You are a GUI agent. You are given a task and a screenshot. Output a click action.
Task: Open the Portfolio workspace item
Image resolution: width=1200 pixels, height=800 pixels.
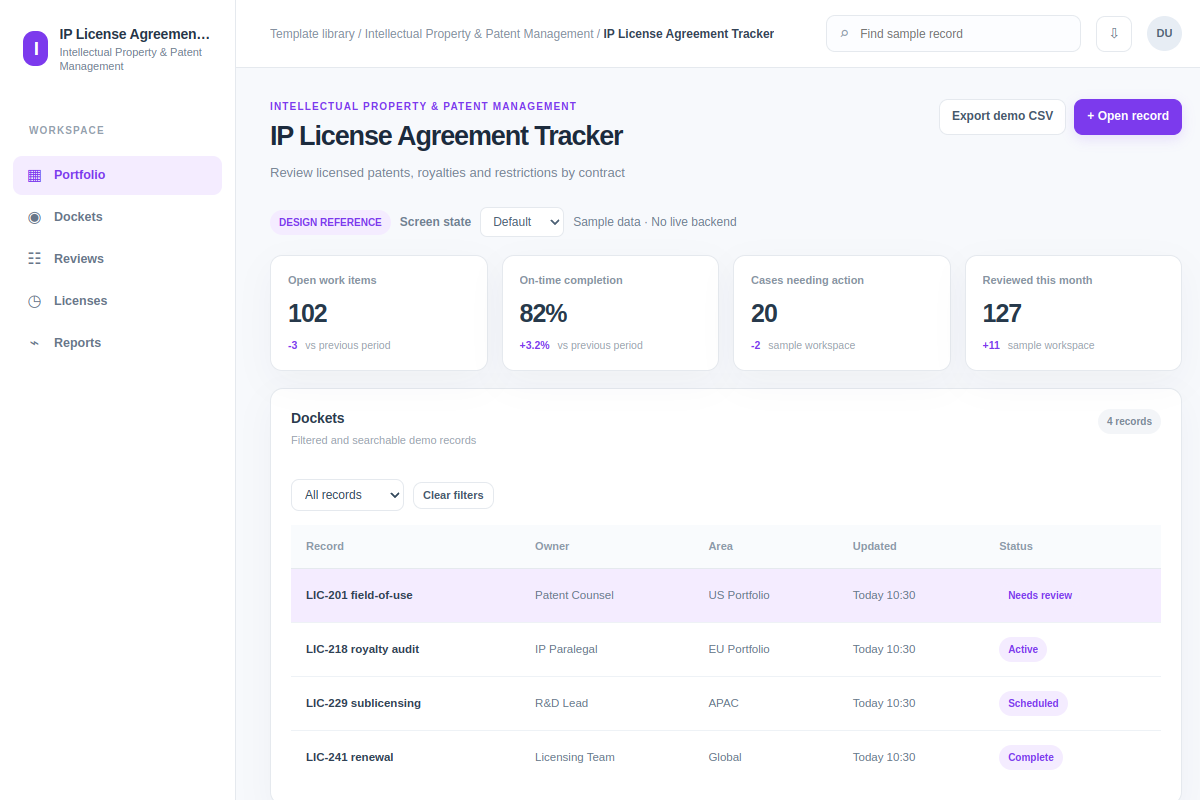[x=117, y=175]
